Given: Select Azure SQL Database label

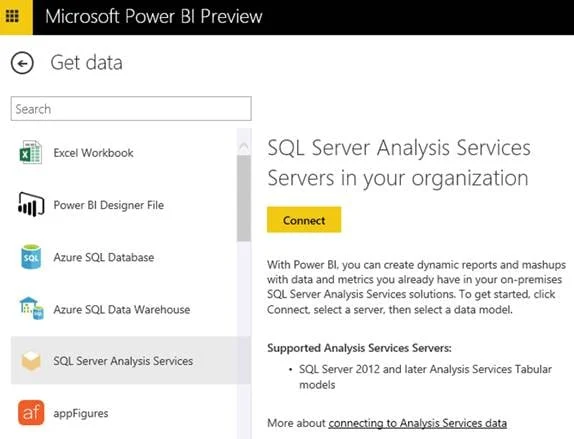Looking at the screenshot, I should [104, 257].
